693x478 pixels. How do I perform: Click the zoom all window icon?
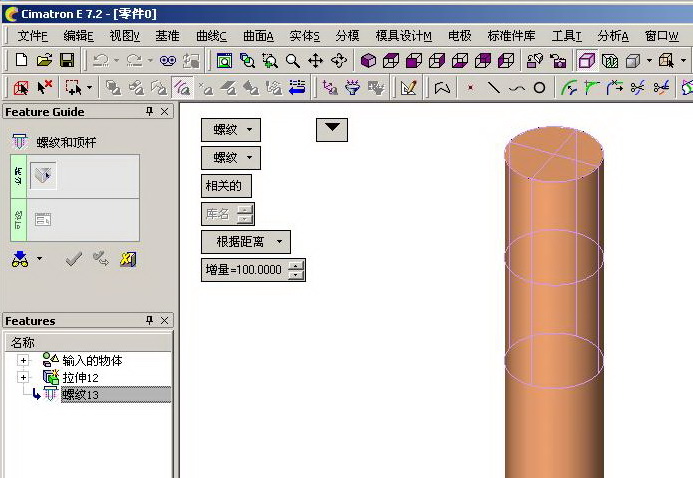tap(225, 60)
